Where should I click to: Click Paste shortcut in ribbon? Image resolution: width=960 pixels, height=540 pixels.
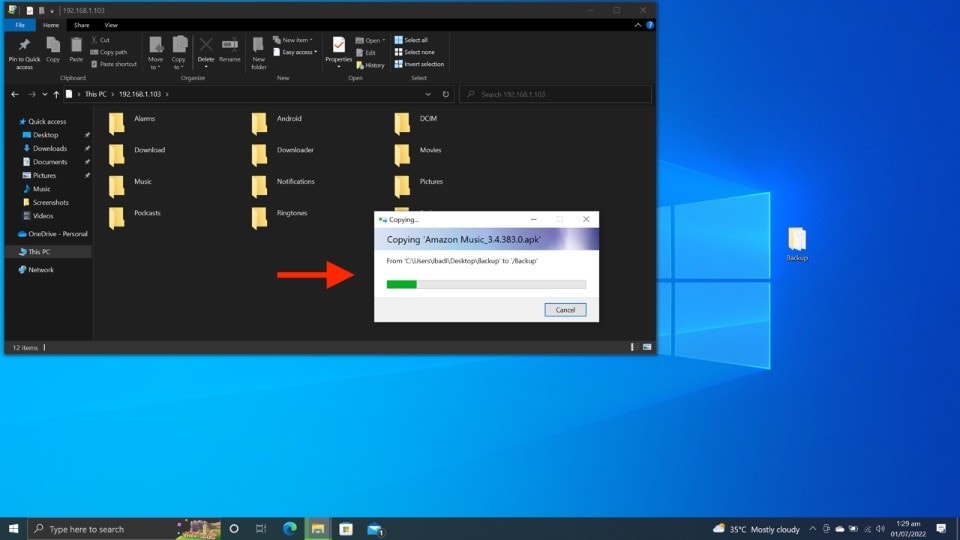pyautogui.click(x=114, y=64)
